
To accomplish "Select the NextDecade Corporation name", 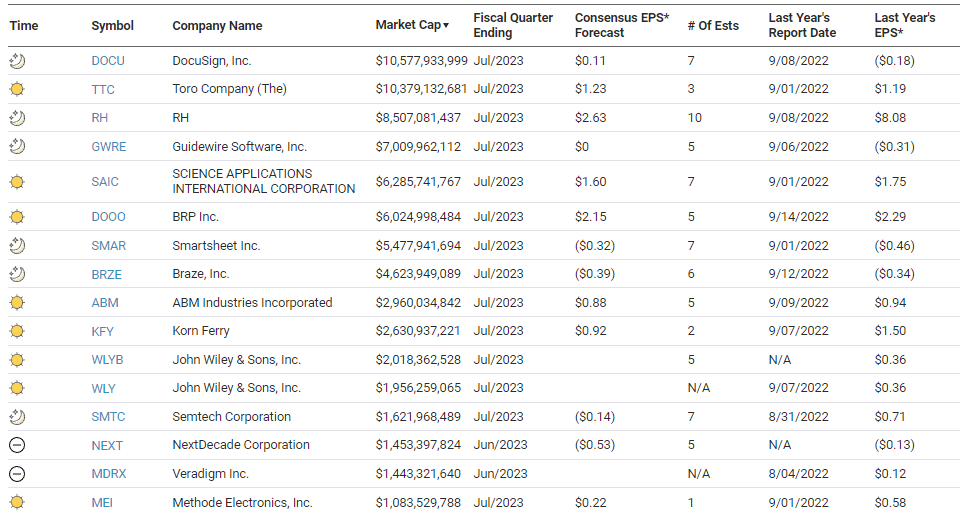I will [240, 445].
